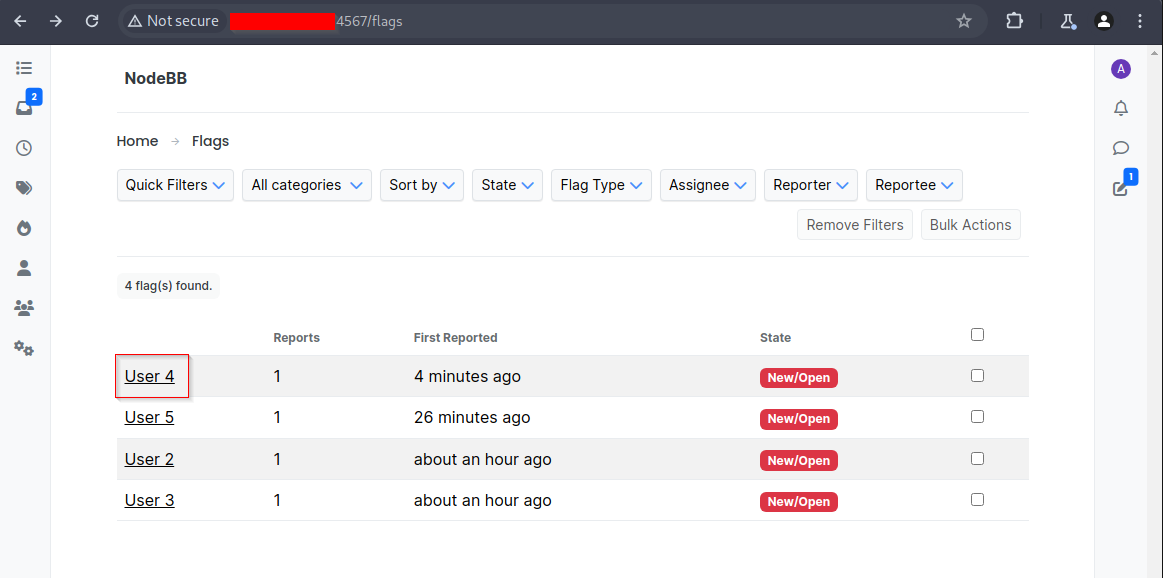Open the chat bubble icon

coord(1121,148)
